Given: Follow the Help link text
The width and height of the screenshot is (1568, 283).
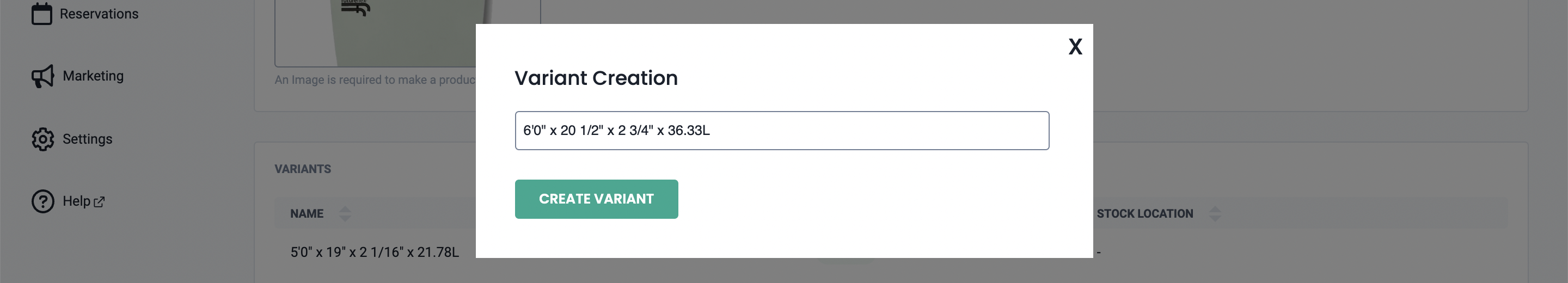Looking at the screenshot, I should click(76, 201).
